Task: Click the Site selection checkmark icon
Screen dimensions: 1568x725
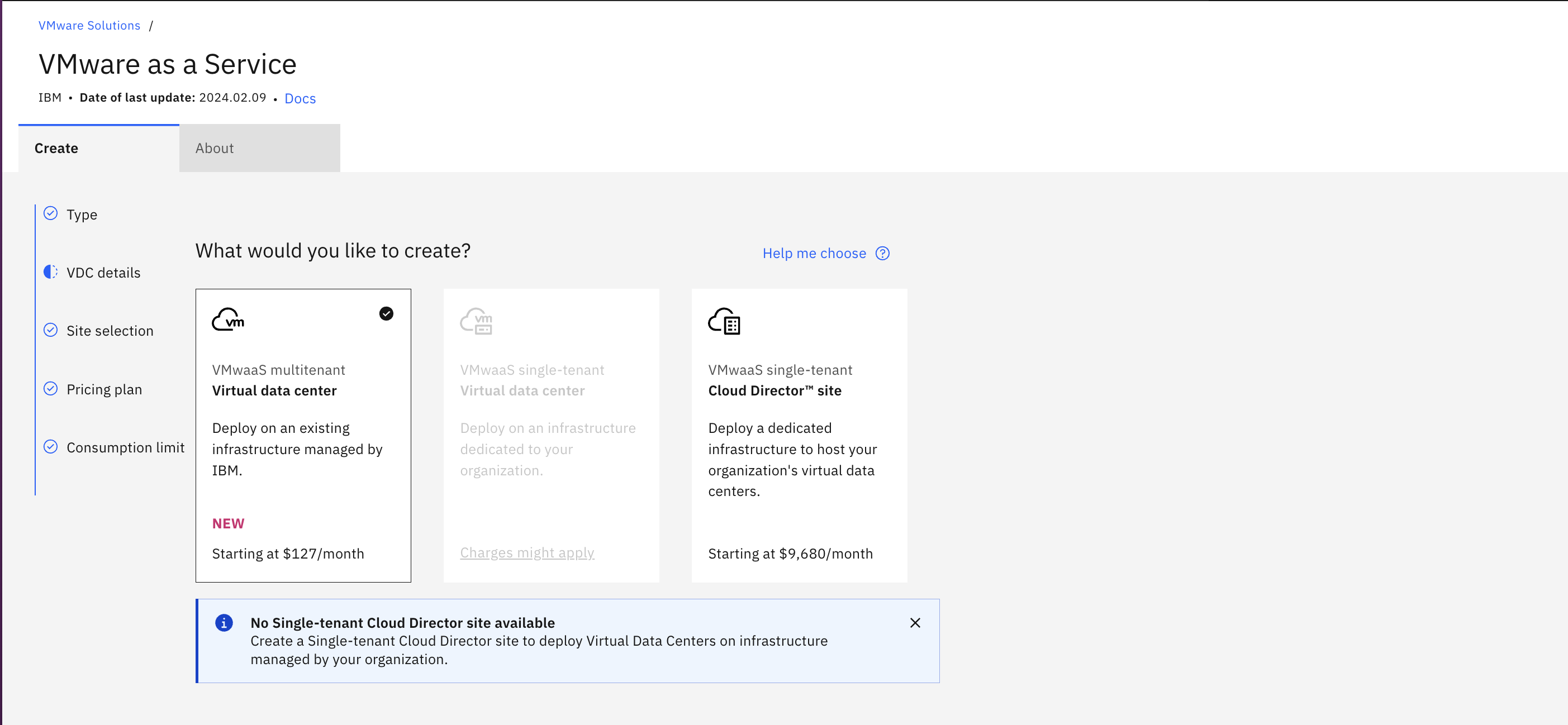Action: click(x=50, y=330)
